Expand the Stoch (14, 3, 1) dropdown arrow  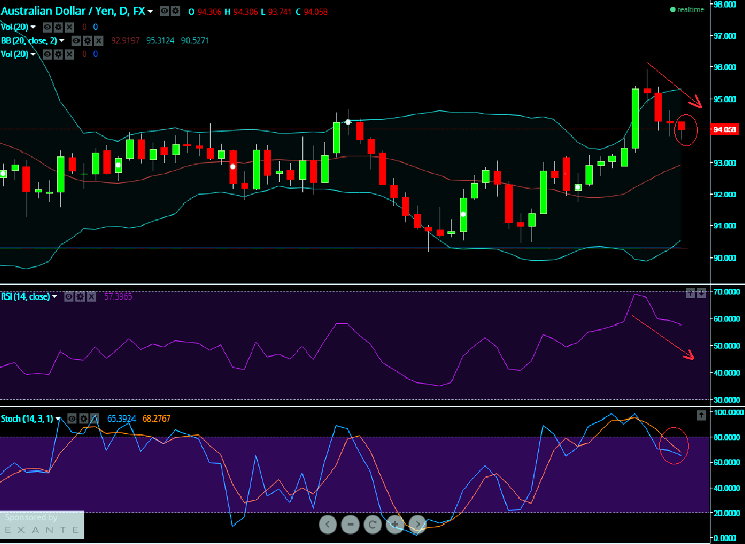click(x=58, y=419)
